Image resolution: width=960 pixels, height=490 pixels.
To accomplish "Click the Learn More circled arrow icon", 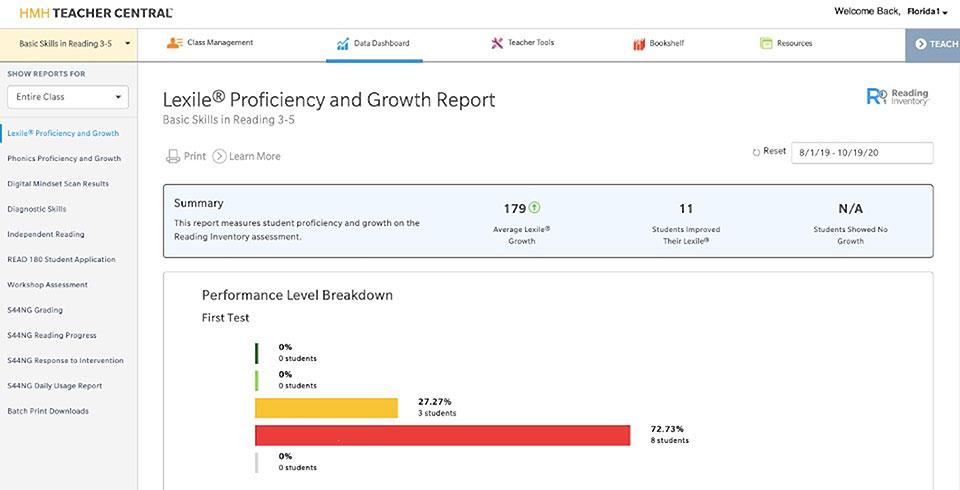I will coord(219,156).
